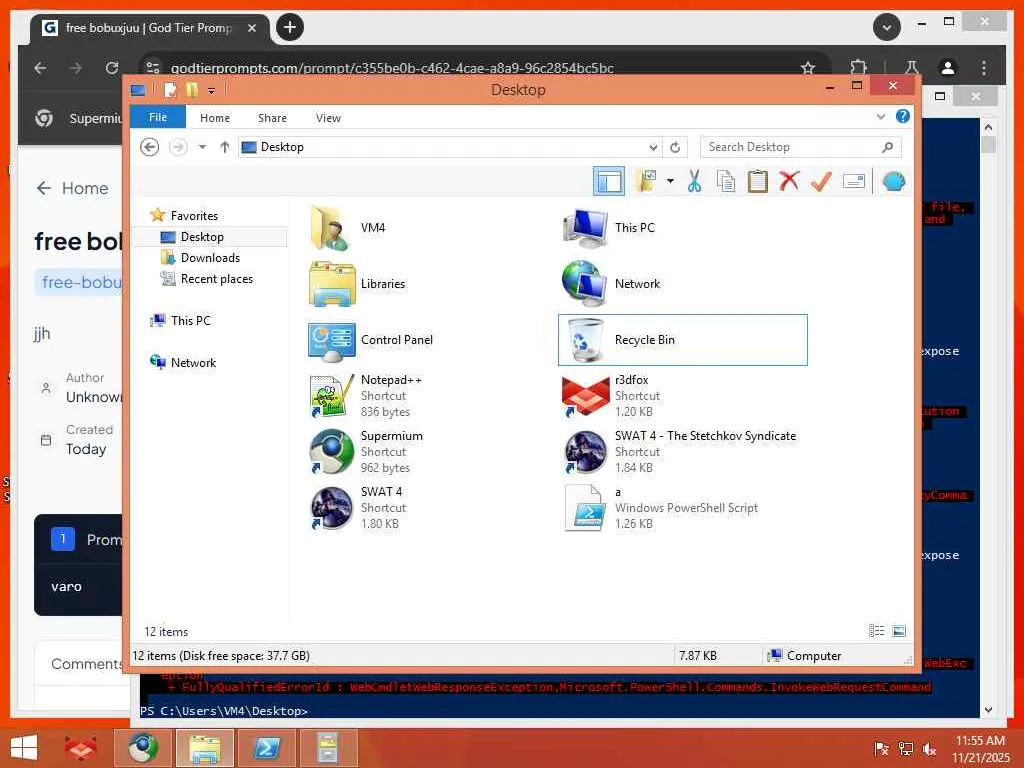Go back to Home link on webpage
The width and height of the screenshot is (1024, 768).
click(72, 188)
